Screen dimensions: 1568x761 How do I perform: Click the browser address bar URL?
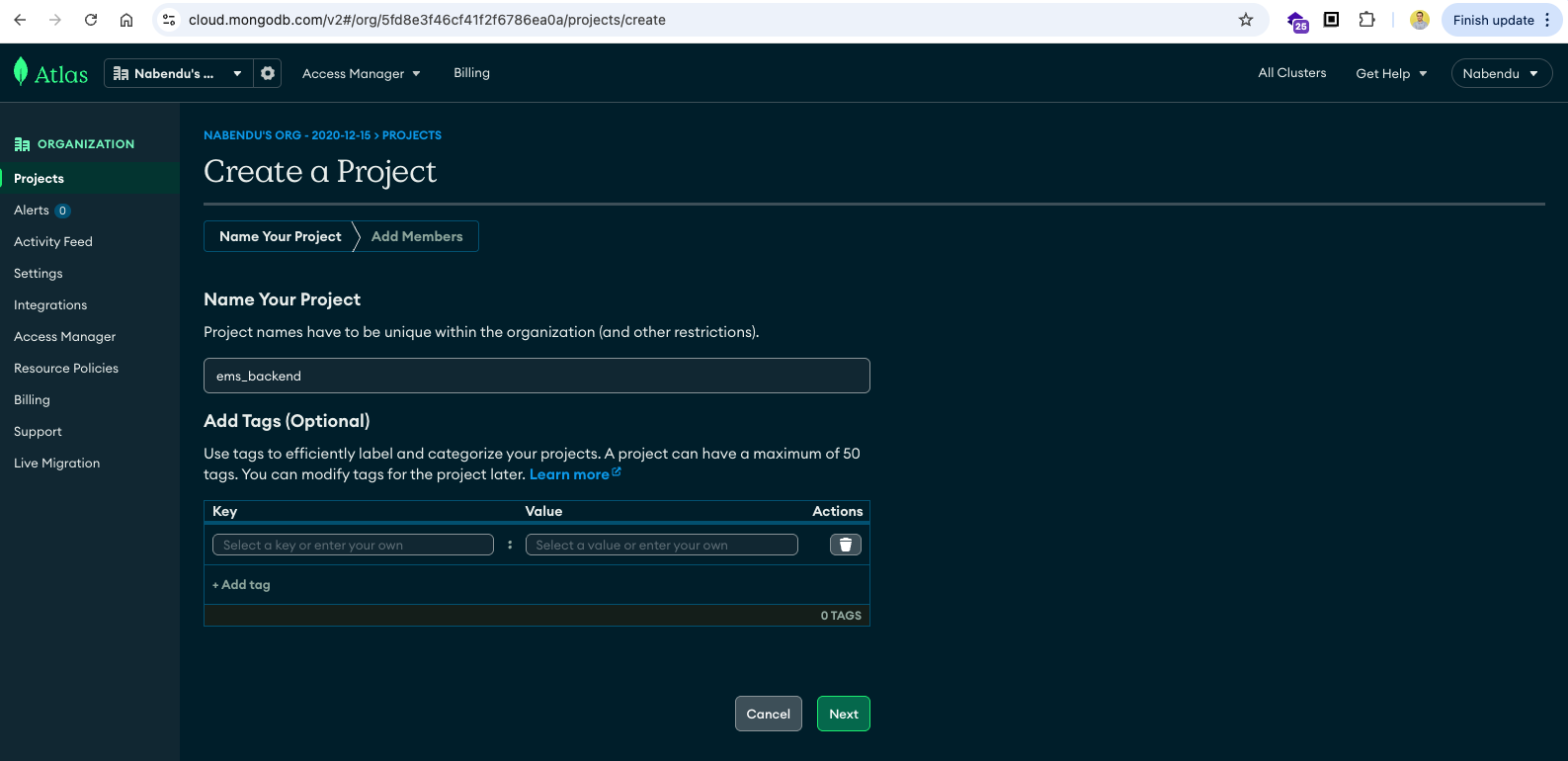tap(427, 20)
